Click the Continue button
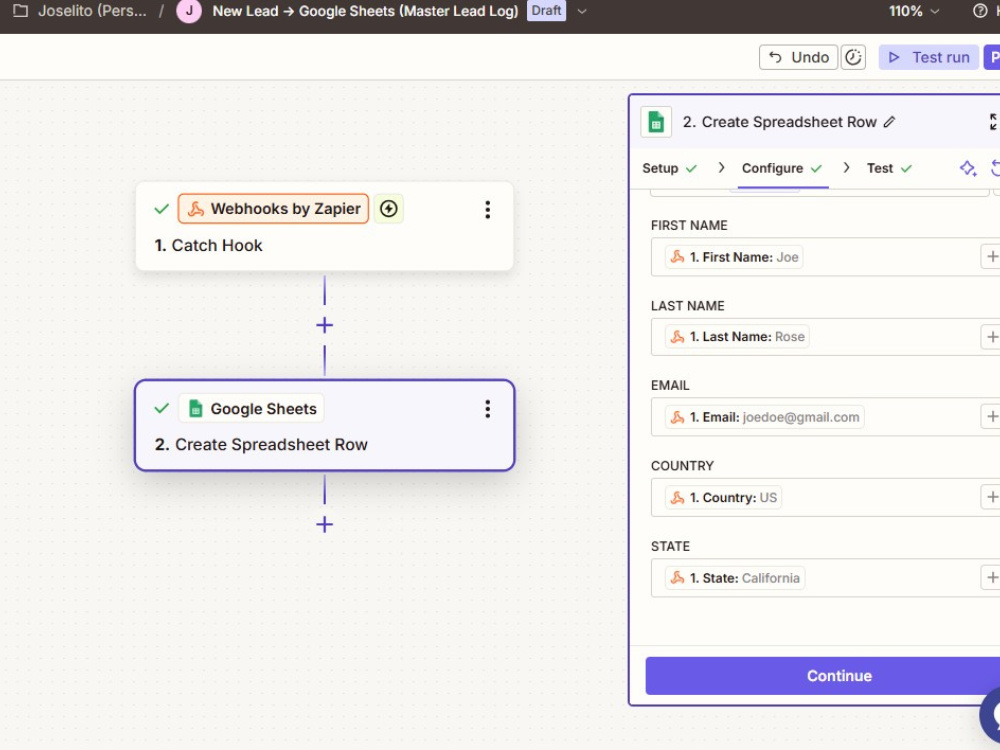Screen dimensions: 1000x750 point(823,676)
